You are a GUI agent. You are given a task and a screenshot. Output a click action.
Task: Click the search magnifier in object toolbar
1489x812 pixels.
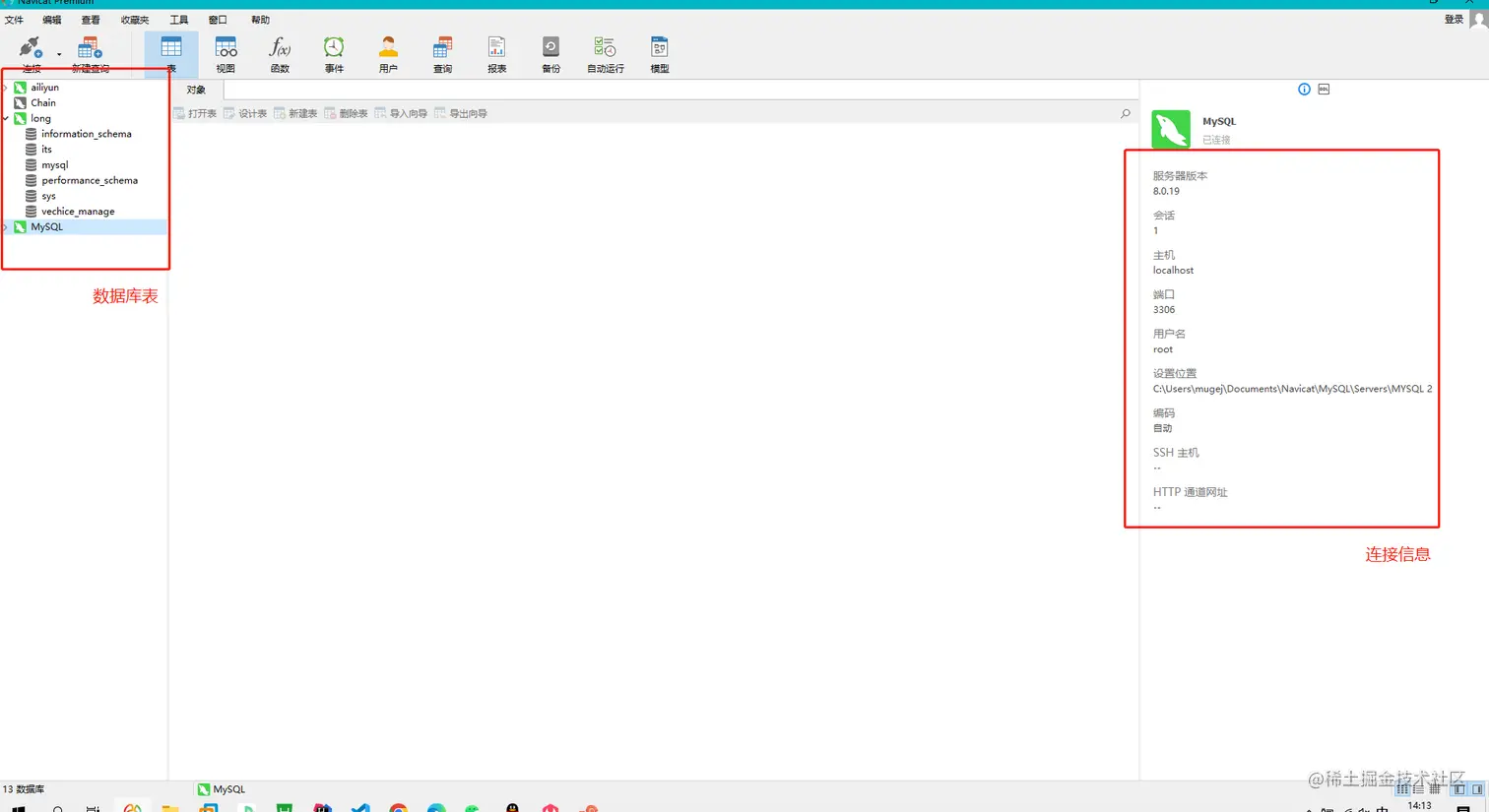coord(1126,114)
